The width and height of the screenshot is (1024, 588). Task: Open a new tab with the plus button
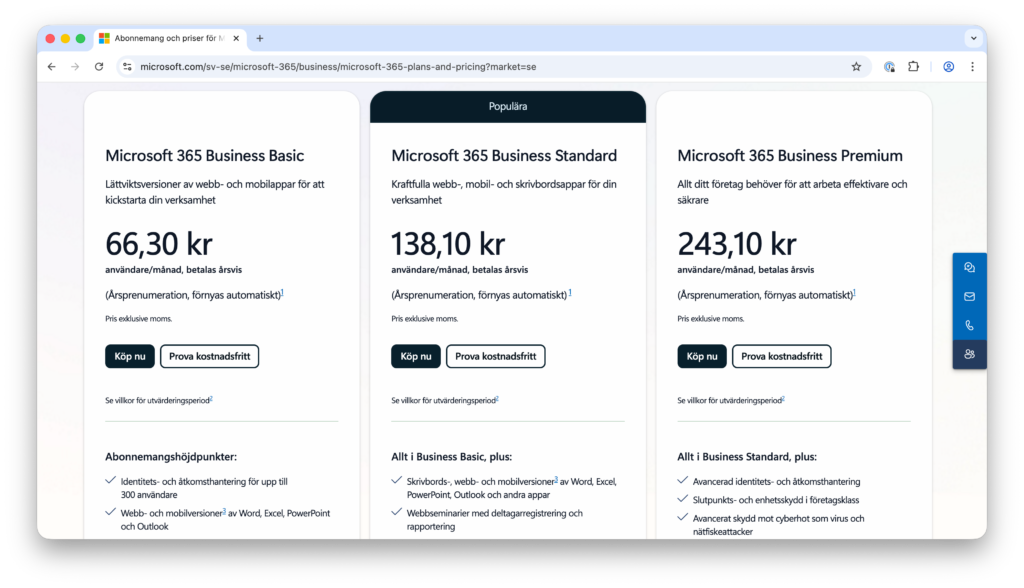pos(260,38)
